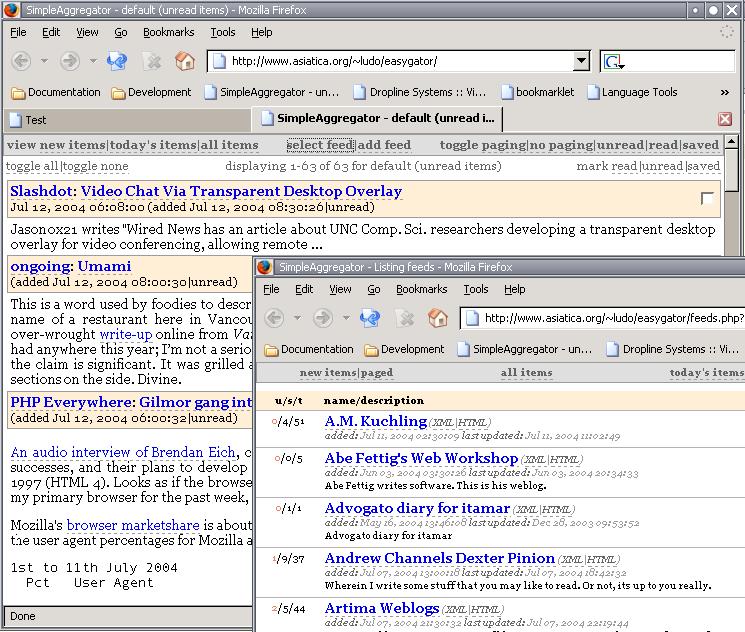Screen dimensions: 745x632
Task: Open Forward history dropdown in Listing feeds window
Action: [x=346, y=317]
